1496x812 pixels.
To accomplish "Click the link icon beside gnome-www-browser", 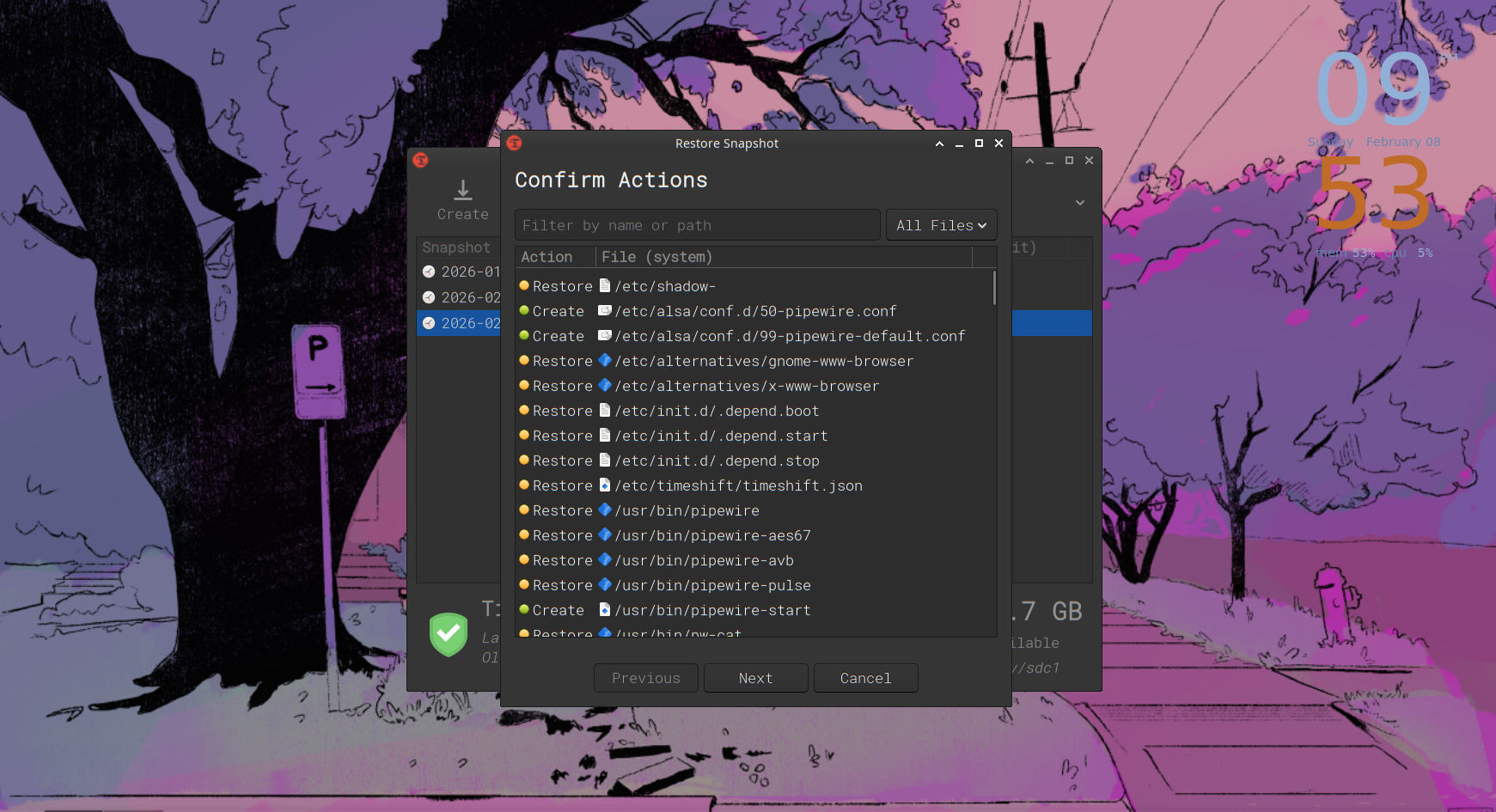I will 605,360.
